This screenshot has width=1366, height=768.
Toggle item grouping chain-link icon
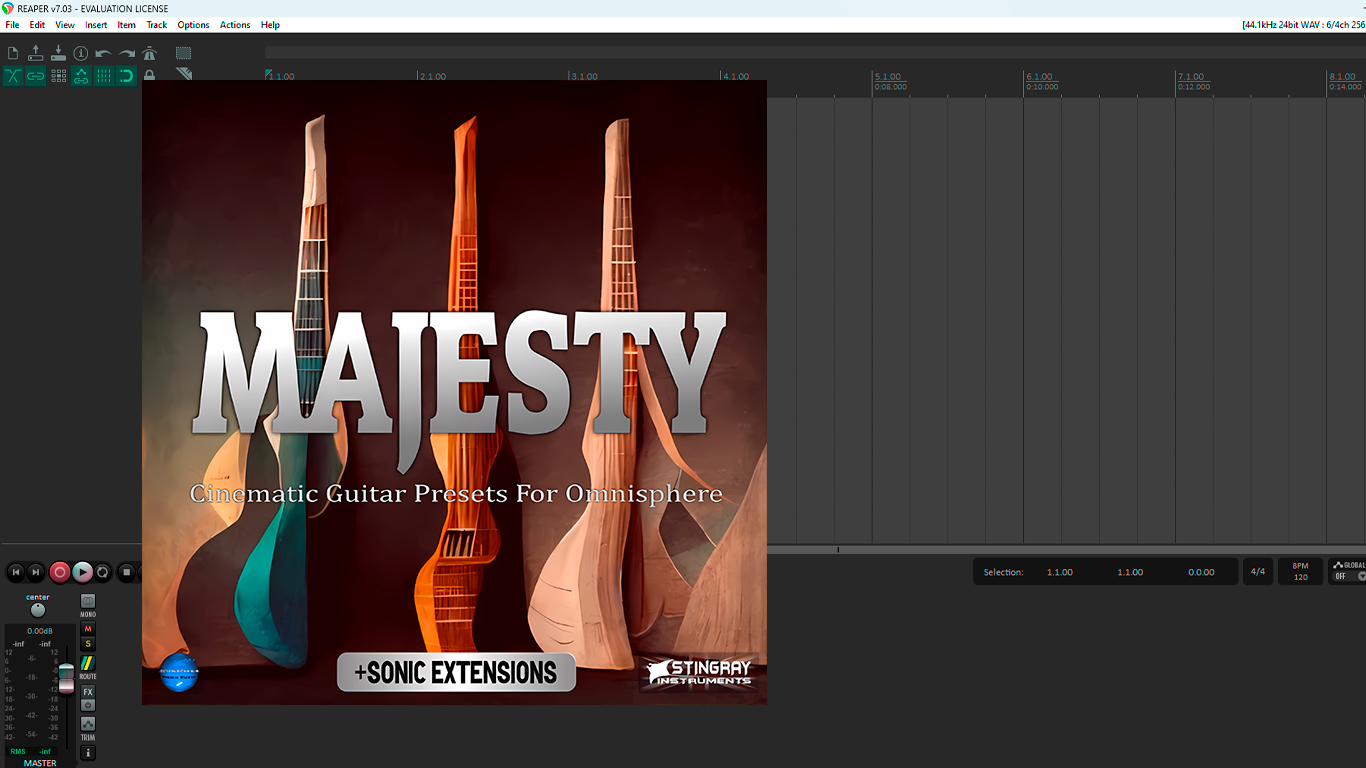pyautogui.click(x=36, y=76)
